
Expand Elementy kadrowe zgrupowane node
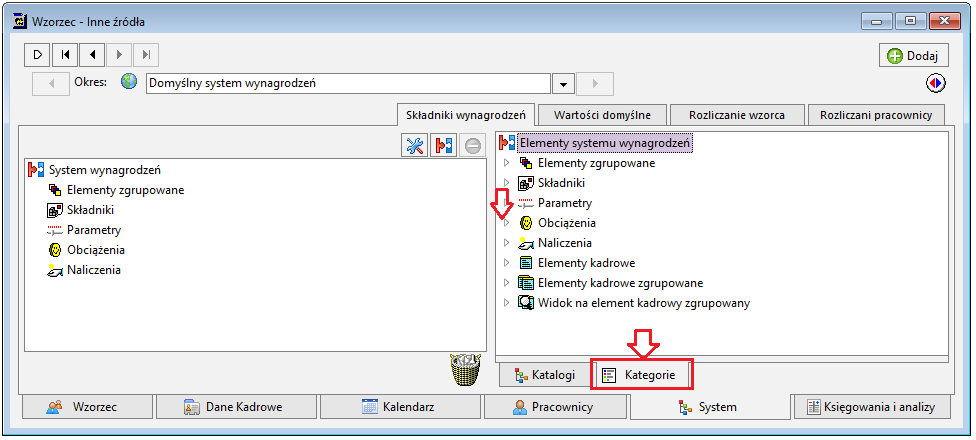point(506,283)
